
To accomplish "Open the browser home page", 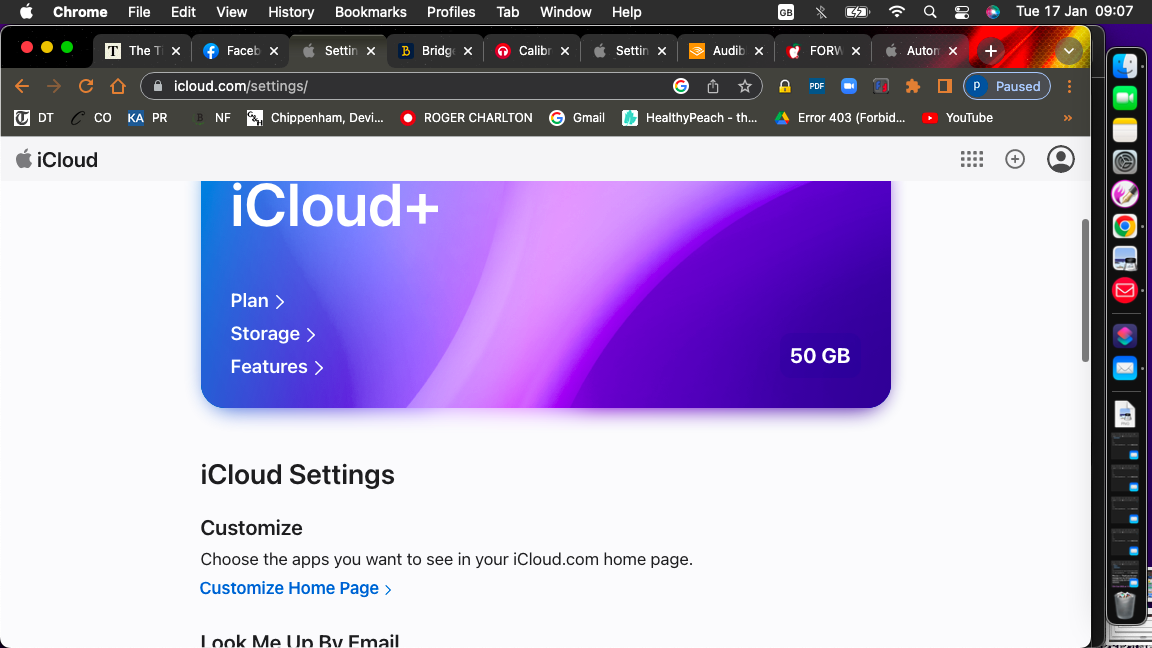I will (x=118, y=86).
